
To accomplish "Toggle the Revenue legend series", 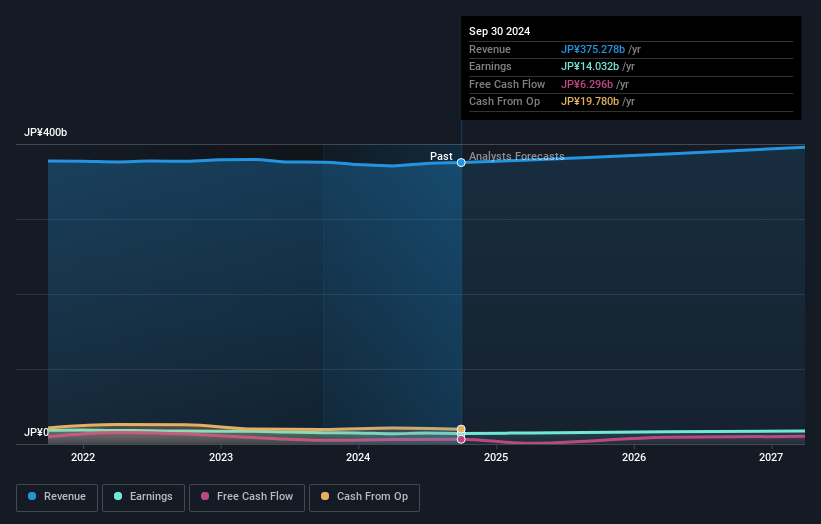I will click(x=57, y=497).
